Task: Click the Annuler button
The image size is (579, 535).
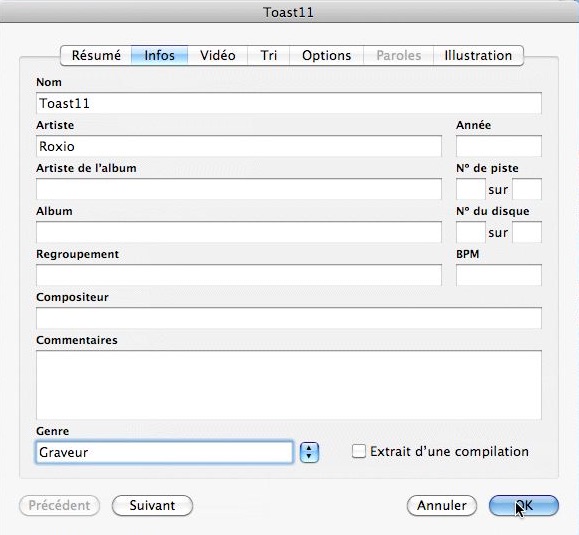Action: tap(442, 505)
